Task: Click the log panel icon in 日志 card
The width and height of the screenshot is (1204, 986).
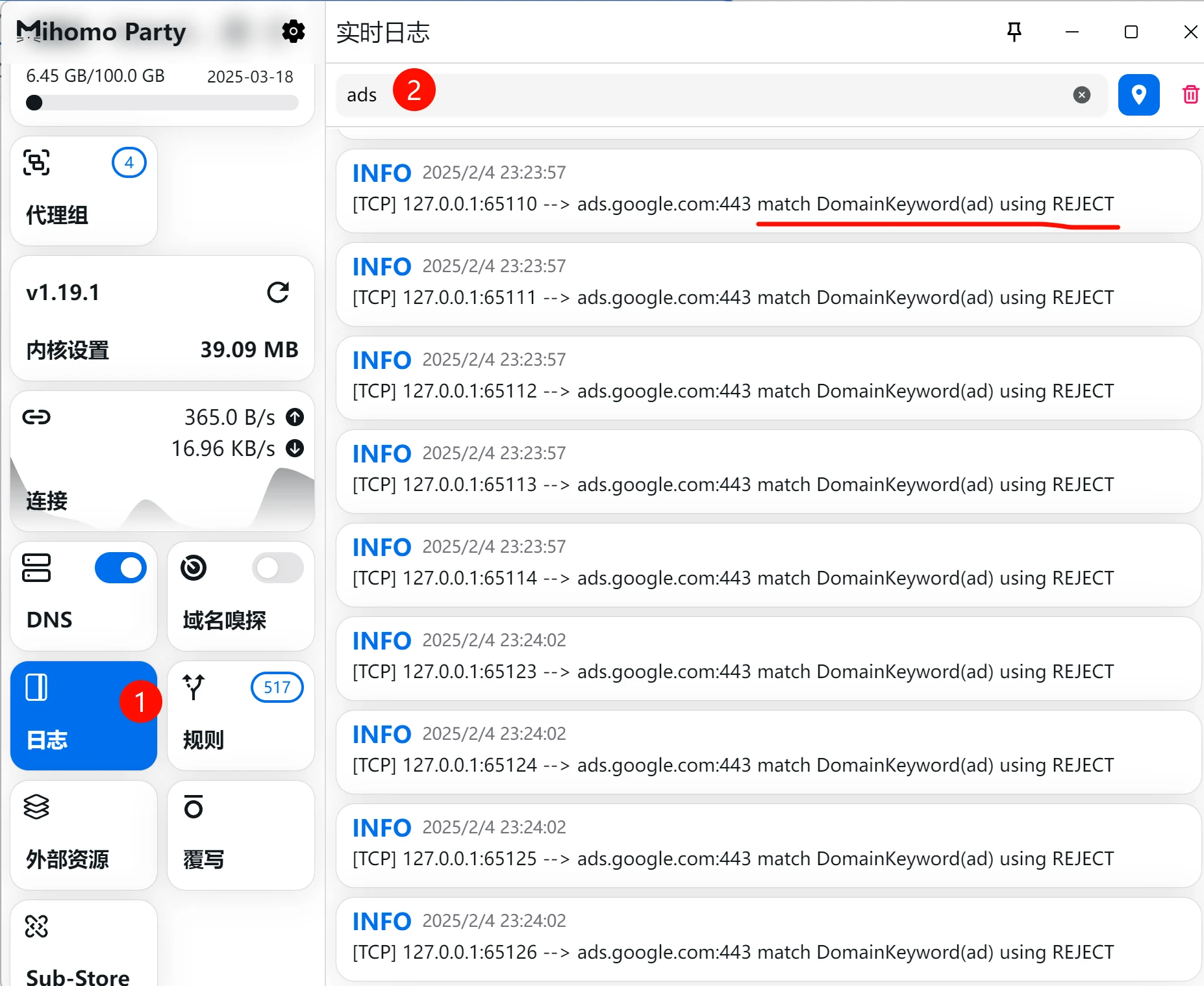Action: [36, 687]
